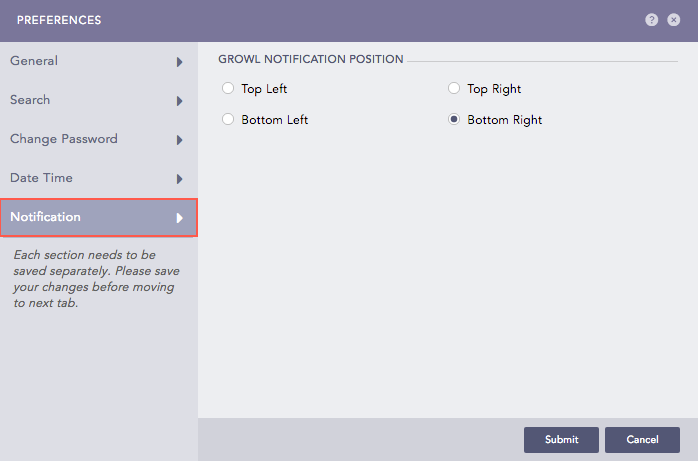Click the arrow icon beside General
The width and height of the screenshot is (698, 461).
(x=180, y=62)
